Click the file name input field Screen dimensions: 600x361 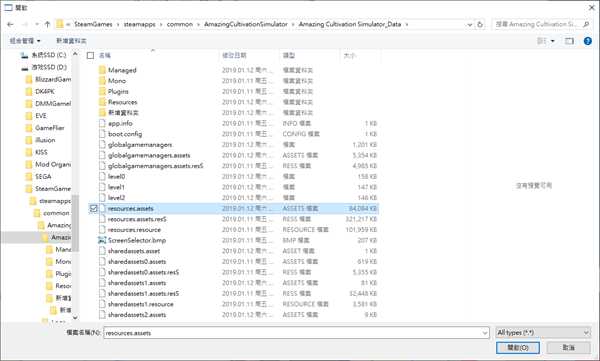[292, 333]
